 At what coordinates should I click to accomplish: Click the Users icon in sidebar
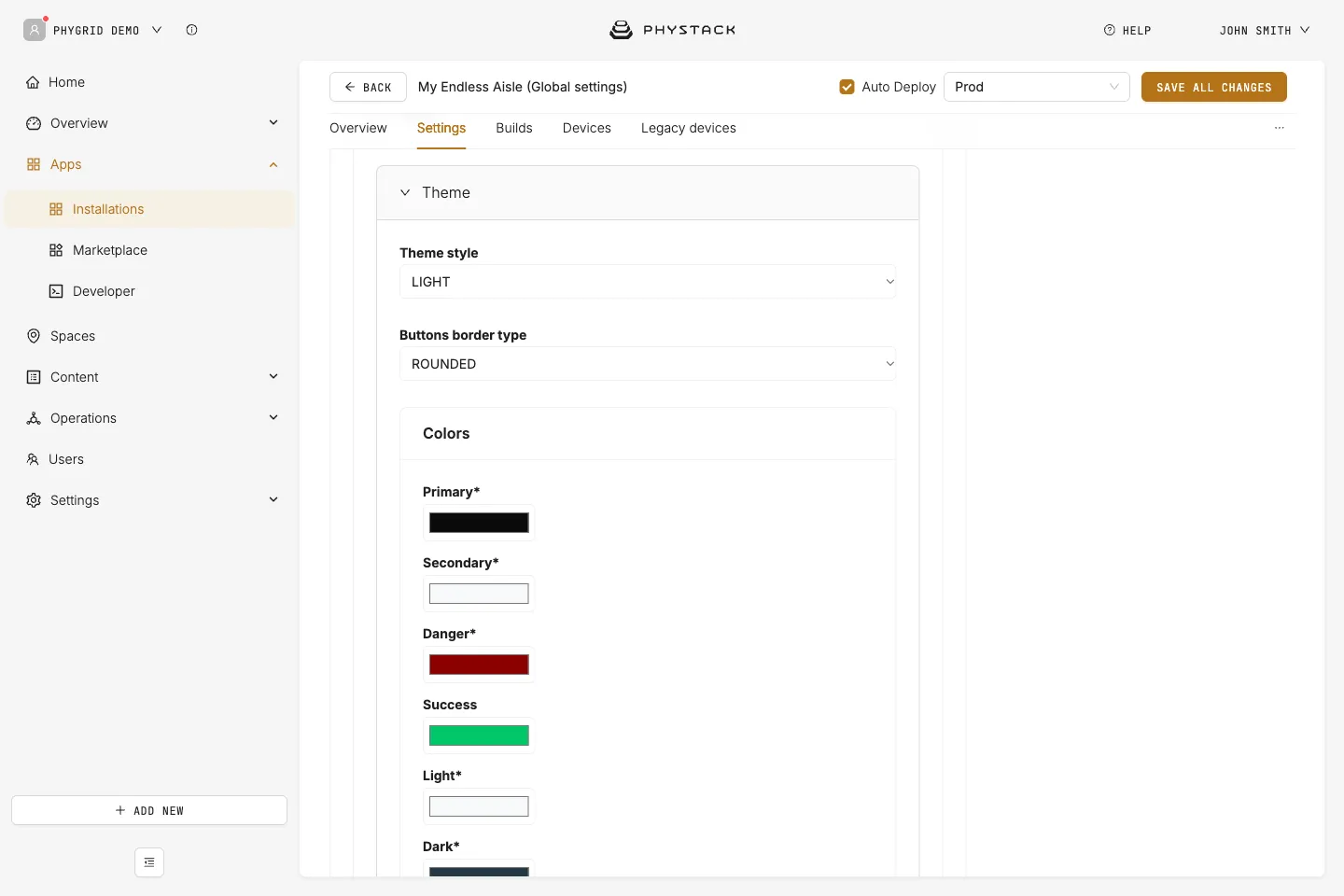[x=33, y=459]
